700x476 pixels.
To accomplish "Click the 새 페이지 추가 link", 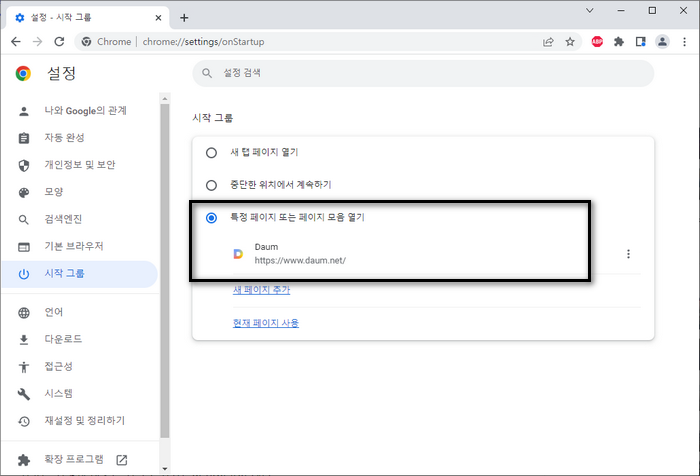I will [262, 289].
